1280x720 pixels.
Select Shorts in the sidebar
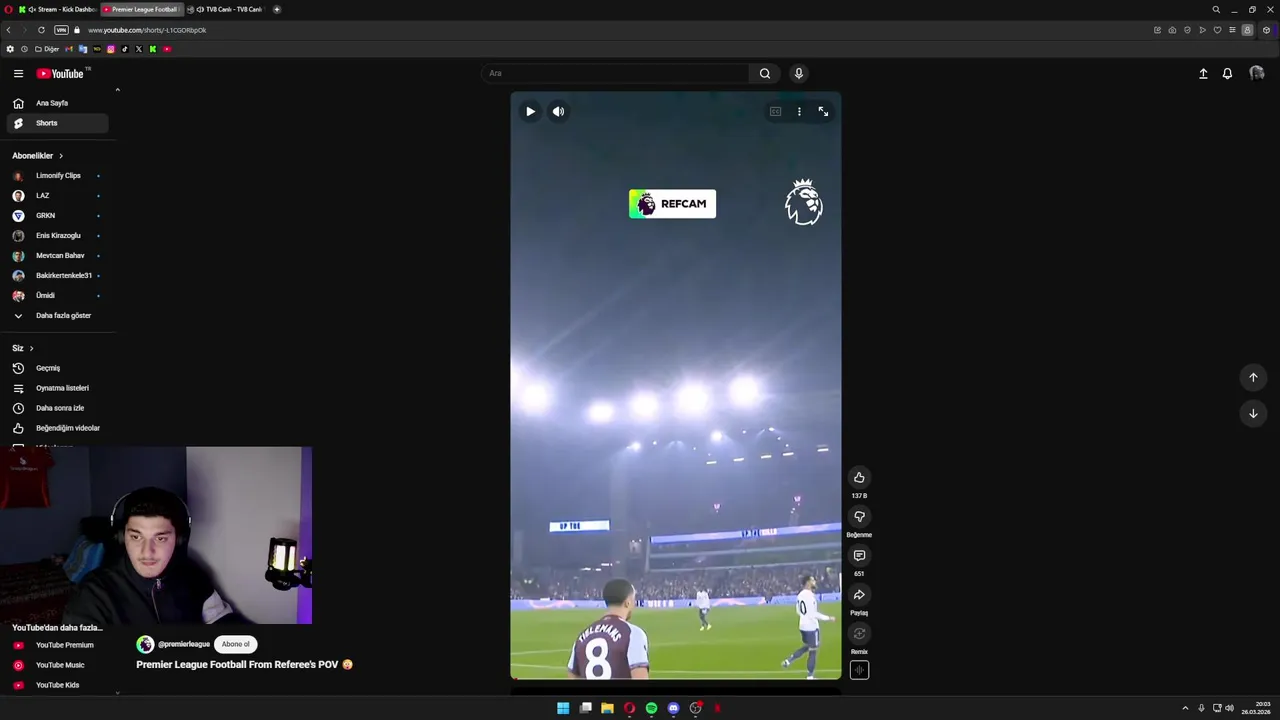tap(58, 123)
